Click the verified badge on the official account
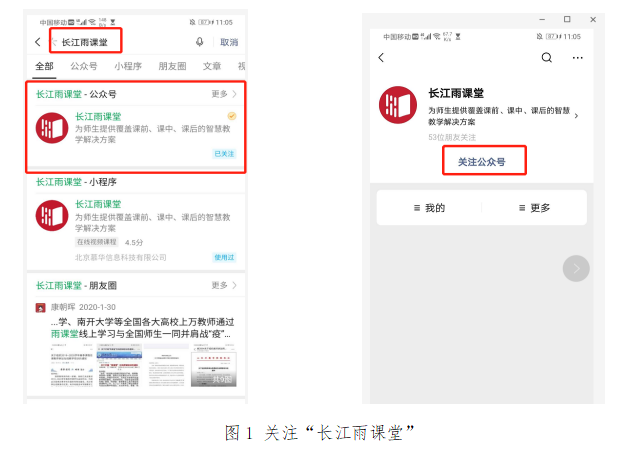Screen dimensions: 636x451 [232, 116]
